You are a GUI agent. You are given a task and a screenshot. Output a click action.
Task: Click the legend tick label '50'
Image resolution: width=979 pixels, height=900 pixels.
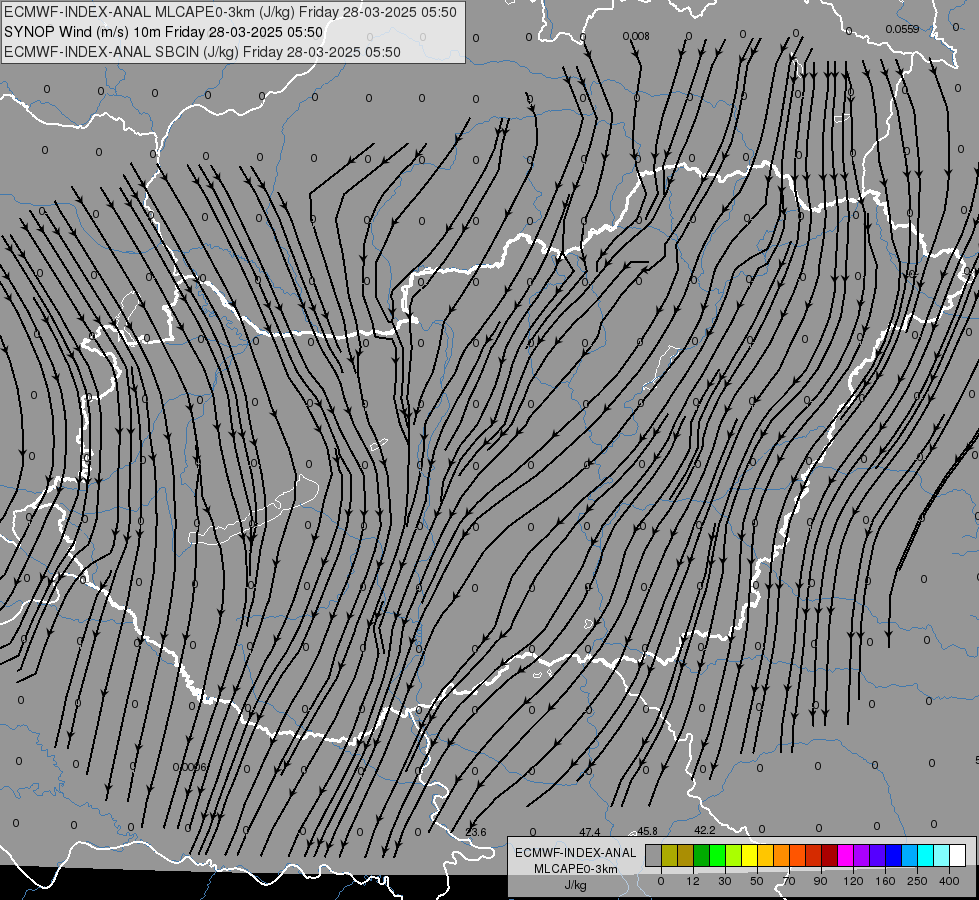tap(757, 881)
